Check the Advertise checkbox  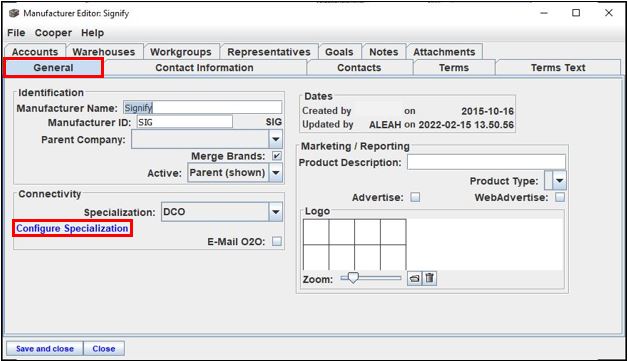[x=415, y=197]
